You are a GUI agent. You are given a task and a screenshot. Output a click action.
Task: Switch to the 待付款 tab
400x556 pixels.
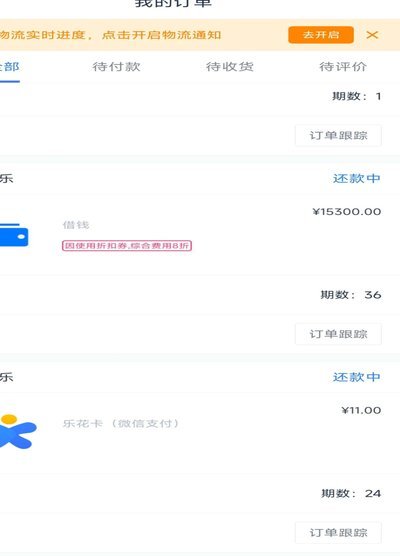coord(116,67)
